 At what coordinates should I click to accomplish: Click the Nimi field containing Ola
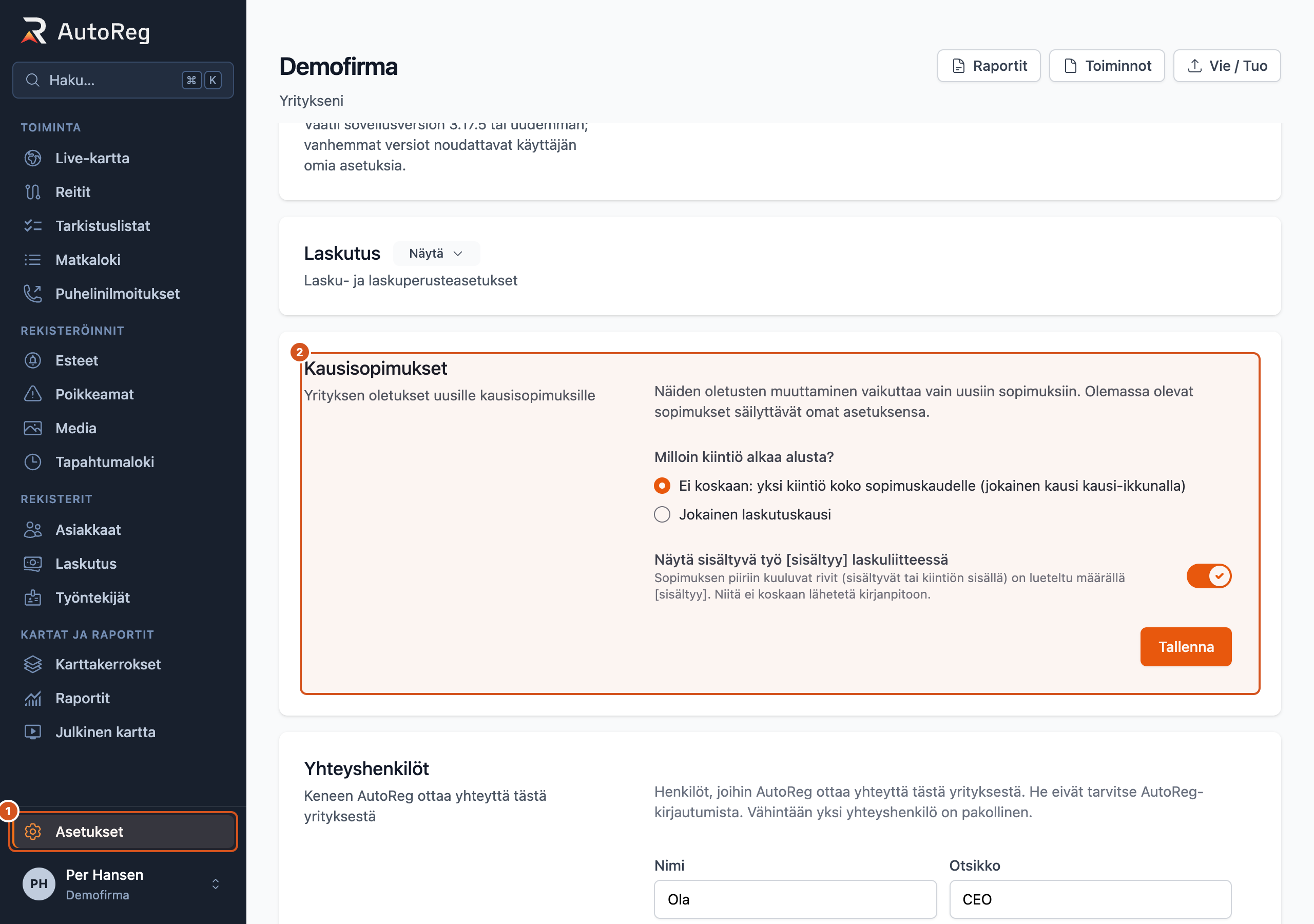pos(796,899)
